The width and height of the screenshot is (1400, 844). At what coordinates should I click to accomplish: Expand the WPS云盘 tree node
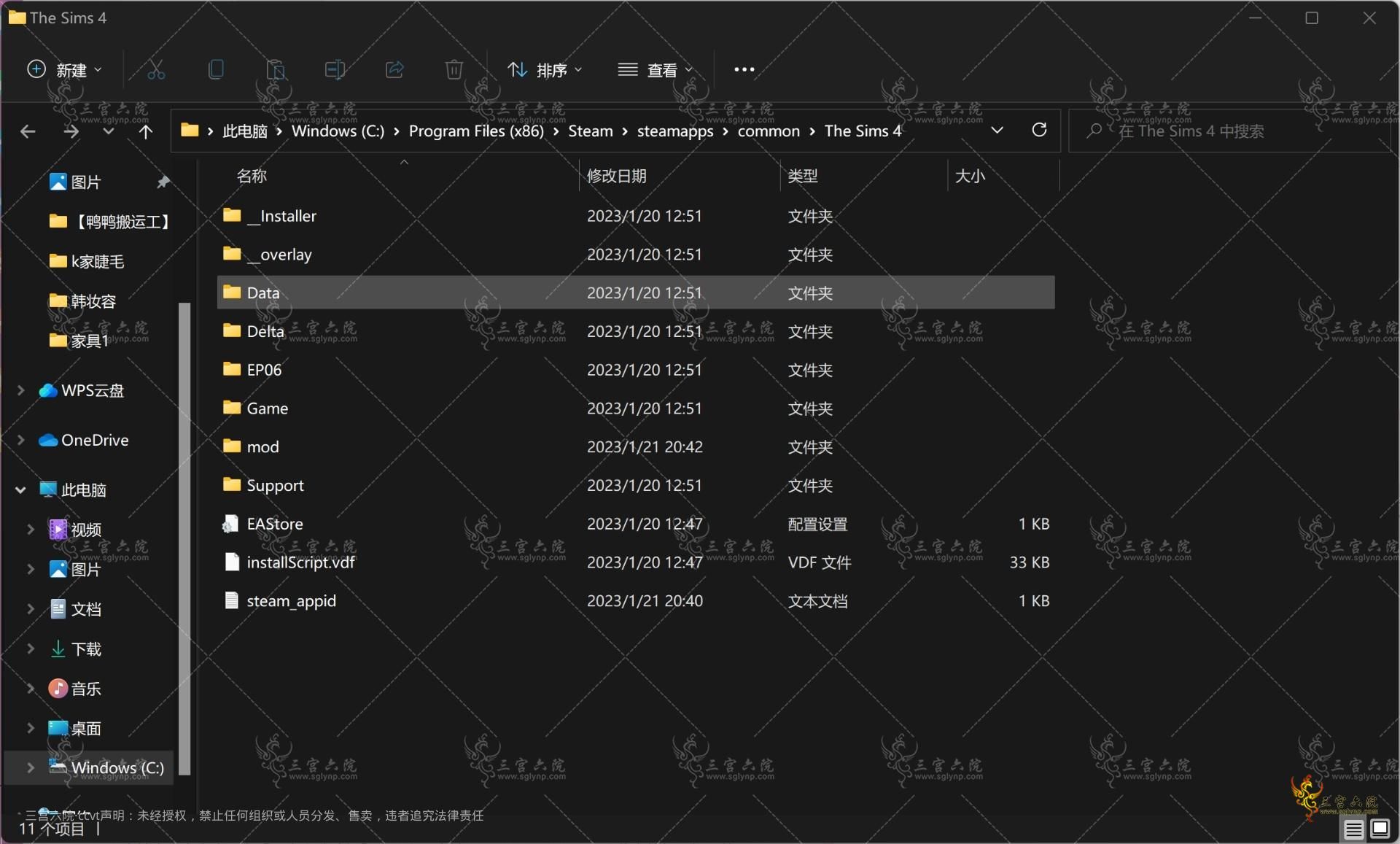[21, 390]
